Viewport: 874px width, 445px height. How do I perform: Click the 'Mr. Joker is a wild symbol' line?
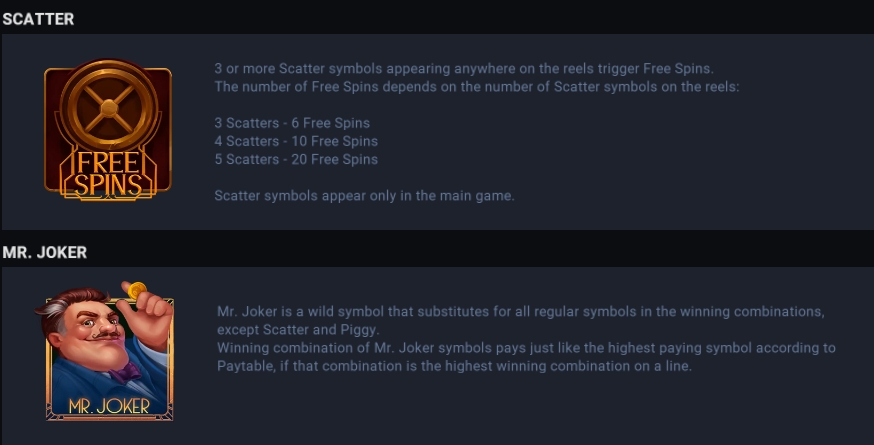(x=521, y=311)
